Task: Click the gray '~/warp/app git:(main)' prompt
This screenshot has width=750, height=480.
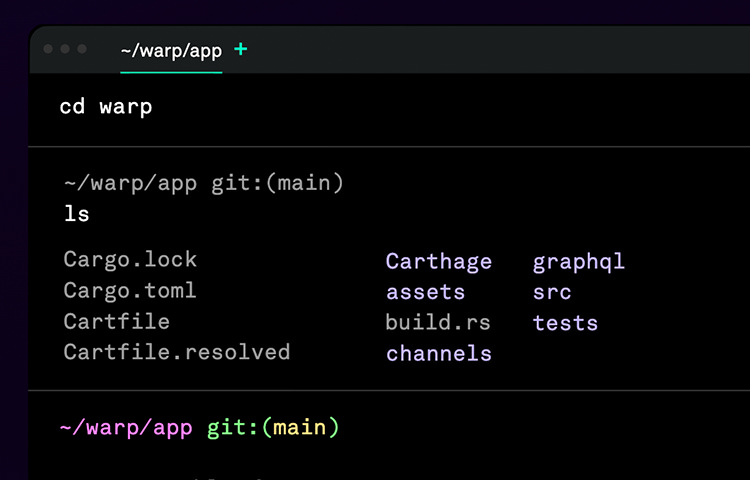Action: 203,184
